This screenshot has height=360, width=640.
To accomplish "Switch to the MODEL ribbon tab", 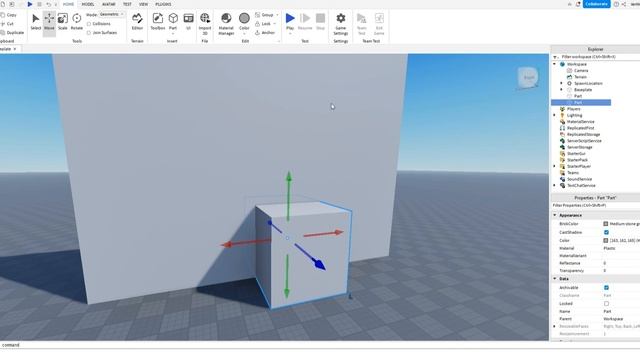I will pos(88,4).
